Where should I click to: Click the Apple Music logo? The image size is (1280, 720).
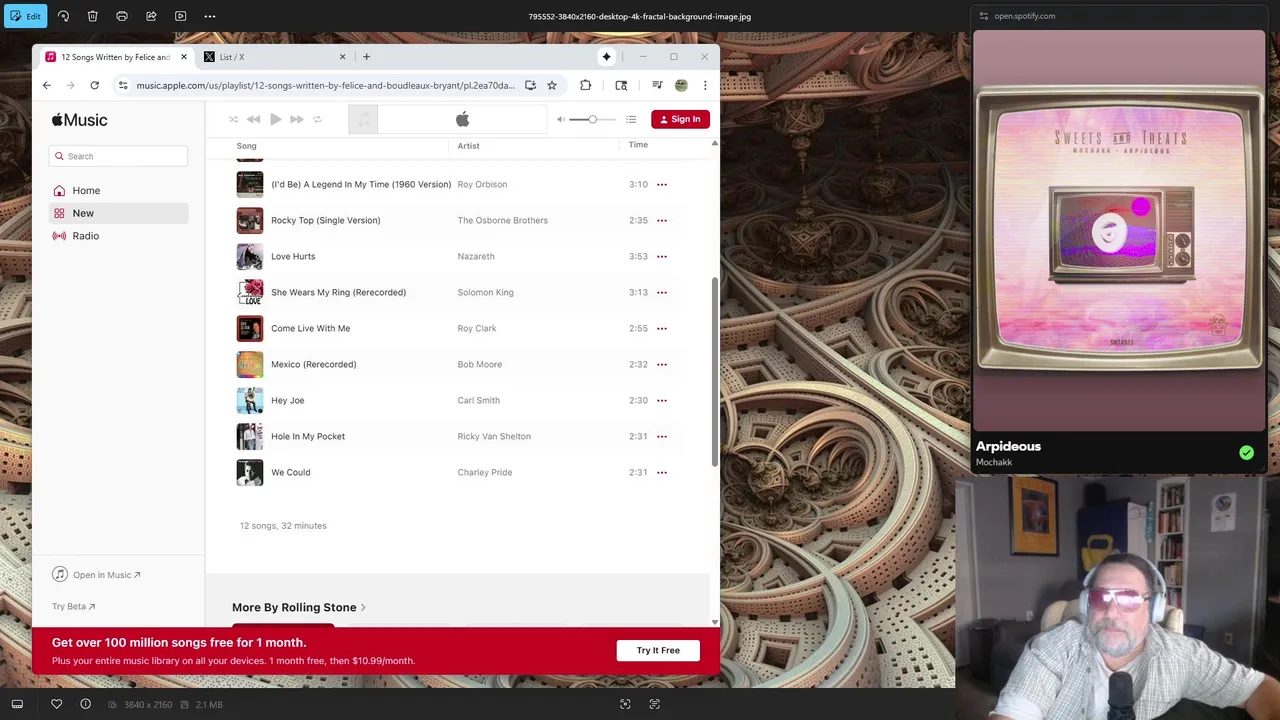point(80,120)
